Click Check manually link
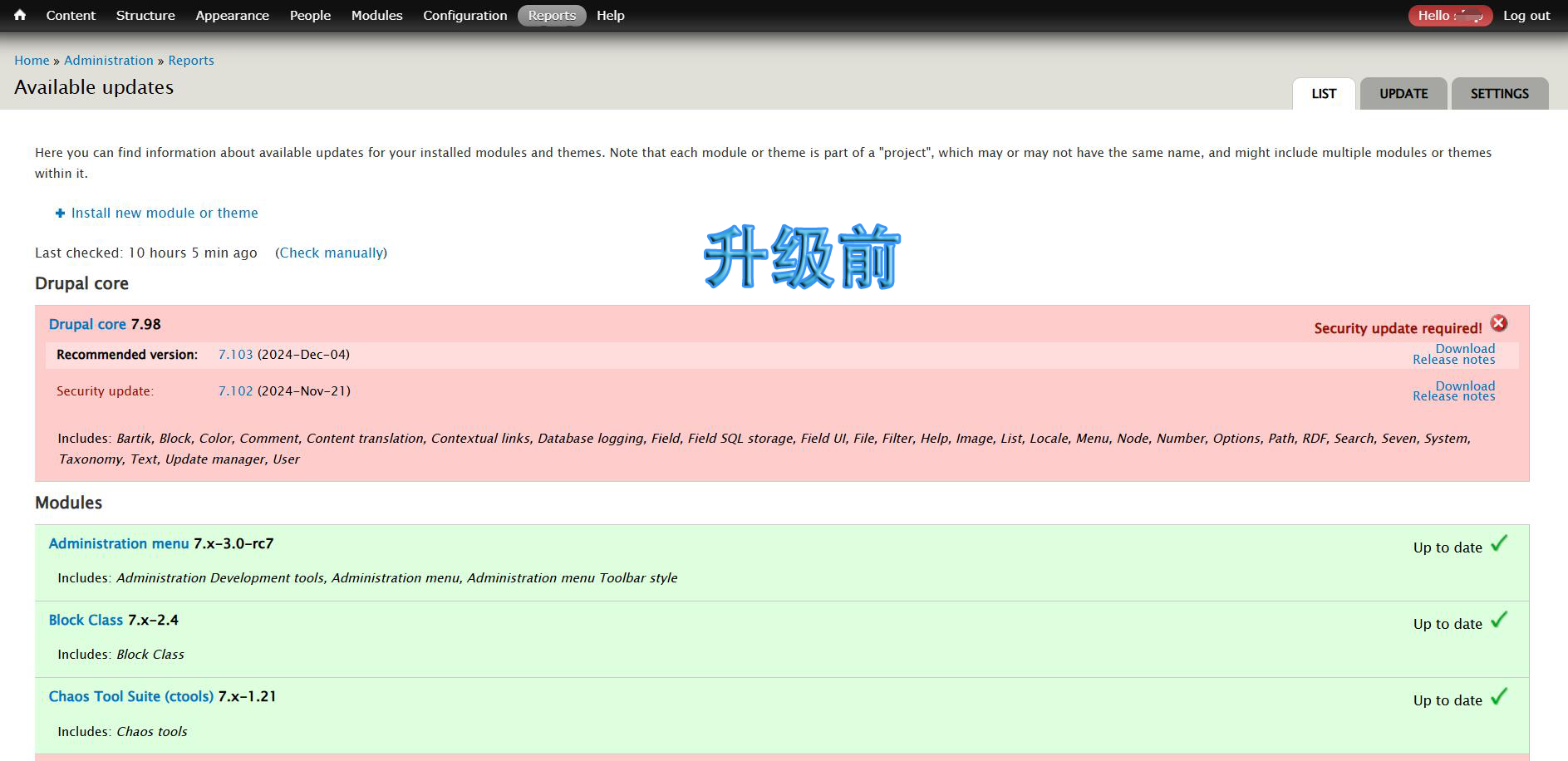This screenshot has height=761, width=1568. pos(332,253)
